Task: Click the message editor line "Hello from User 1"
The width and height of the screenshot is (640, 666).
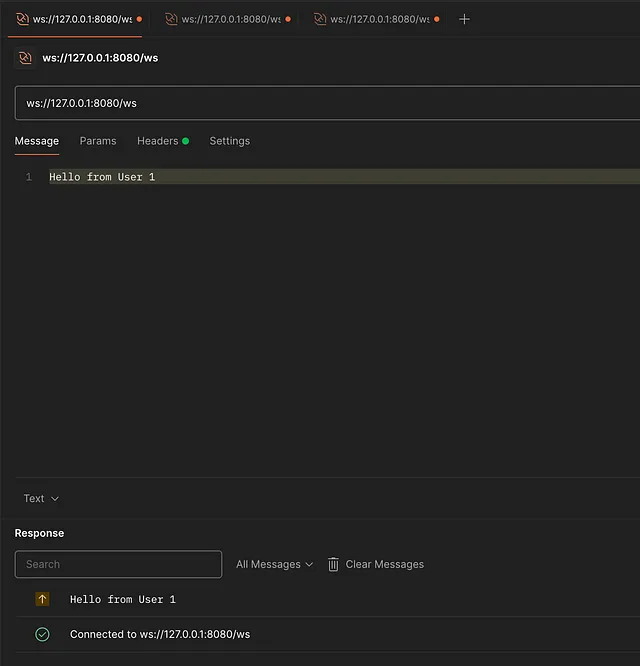Action: [x=102, y=177]
